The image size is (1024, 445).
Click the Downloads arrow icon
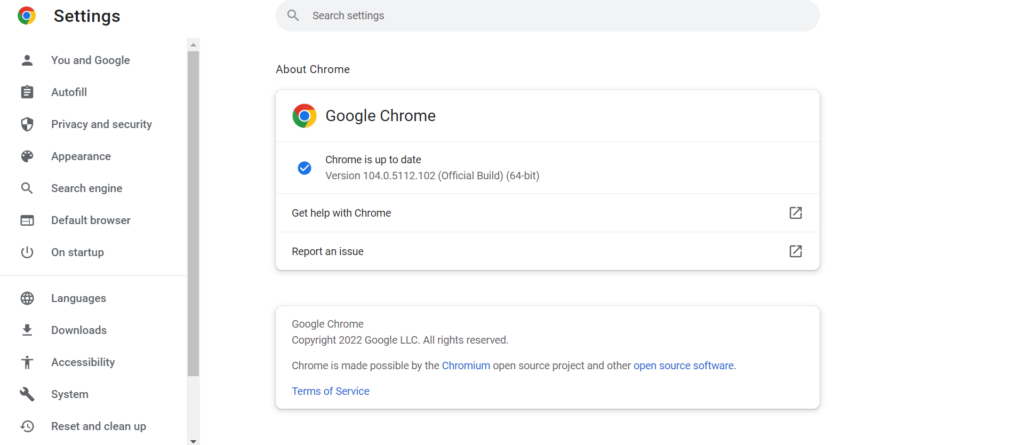click(27, 330)
